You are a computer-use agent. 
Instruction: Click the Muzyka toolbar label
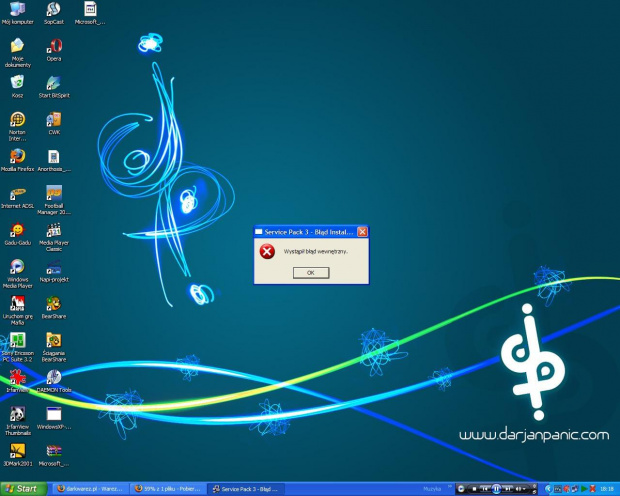(x=432, y=489)
